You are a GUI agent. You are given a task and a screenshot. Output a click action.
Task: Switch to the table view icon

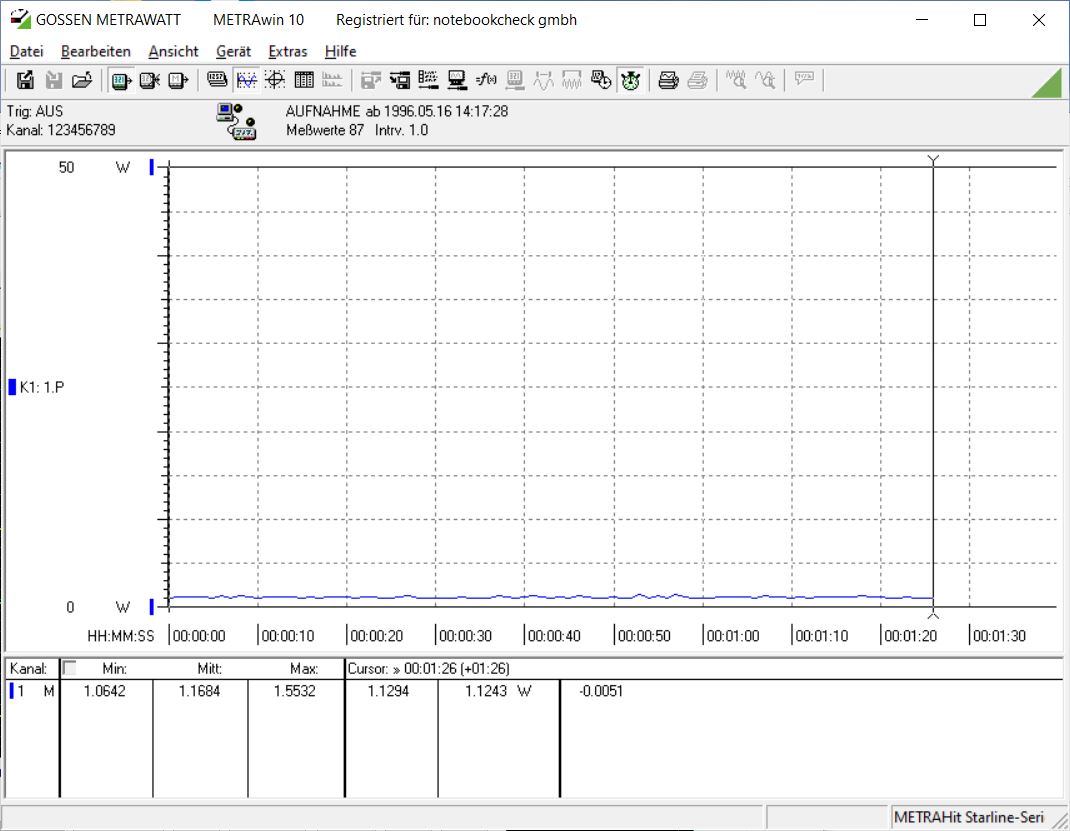[x=304, y=80]
